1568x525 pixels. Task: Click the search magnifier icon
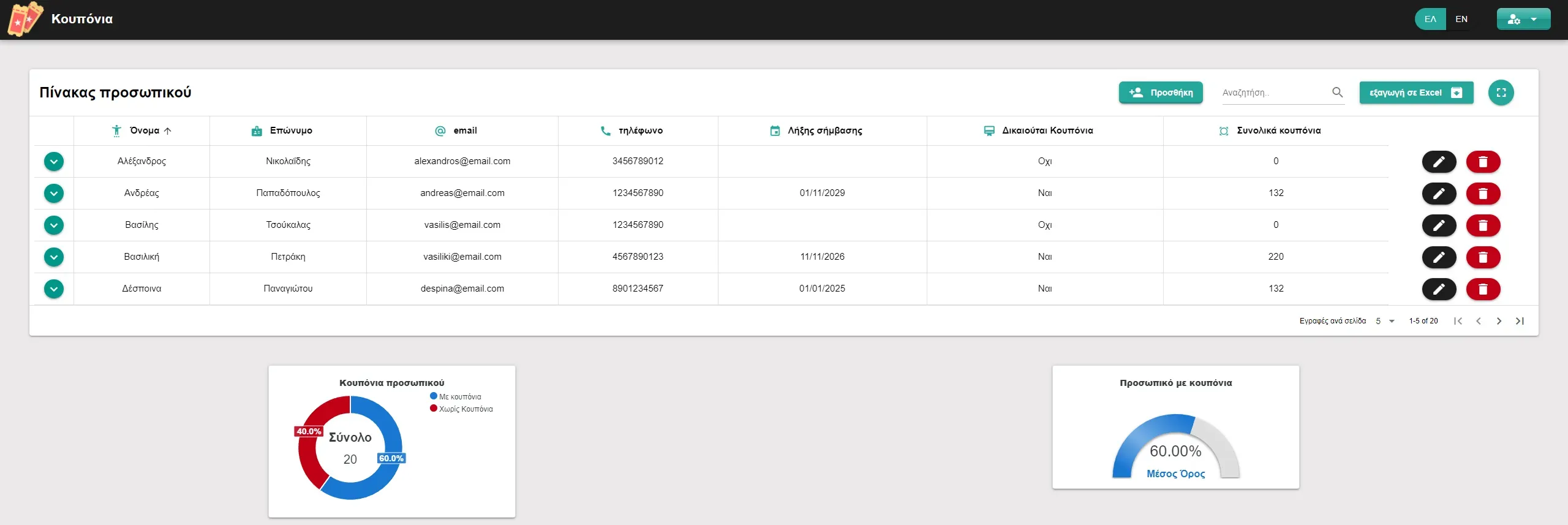(1337, 93)
